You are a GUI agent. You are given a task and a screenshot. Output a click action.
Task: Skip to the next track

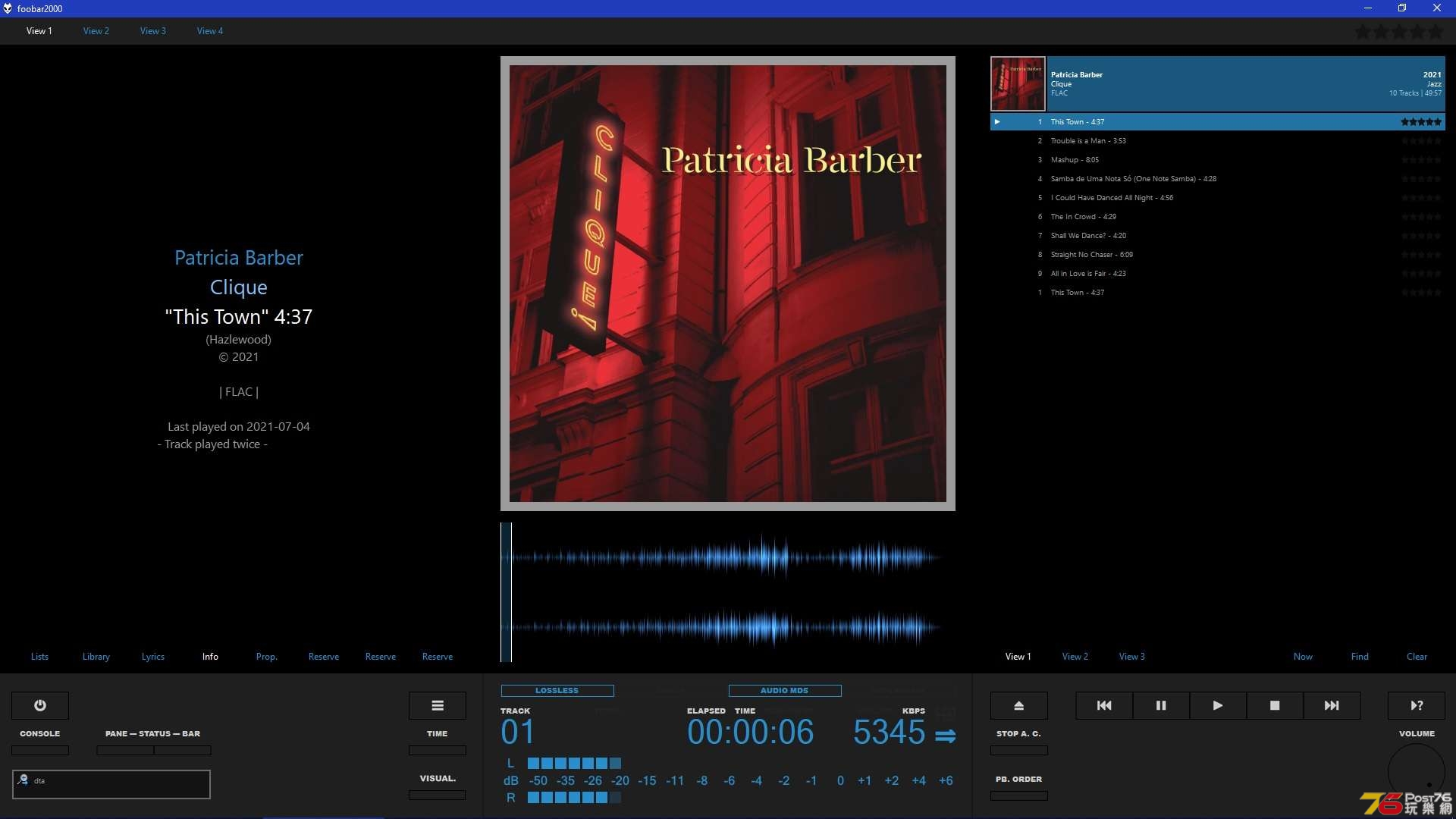(x=1332, y=705)
